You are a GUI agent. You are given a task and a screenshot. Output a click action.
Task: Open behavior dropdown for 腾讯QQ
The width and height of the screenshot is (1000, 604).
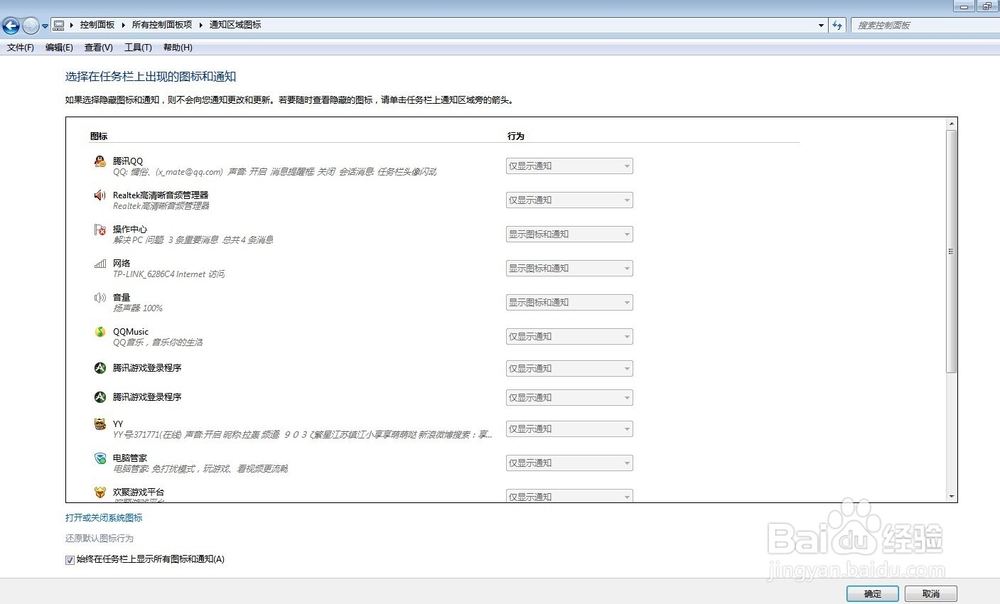(x=569, y=166)
